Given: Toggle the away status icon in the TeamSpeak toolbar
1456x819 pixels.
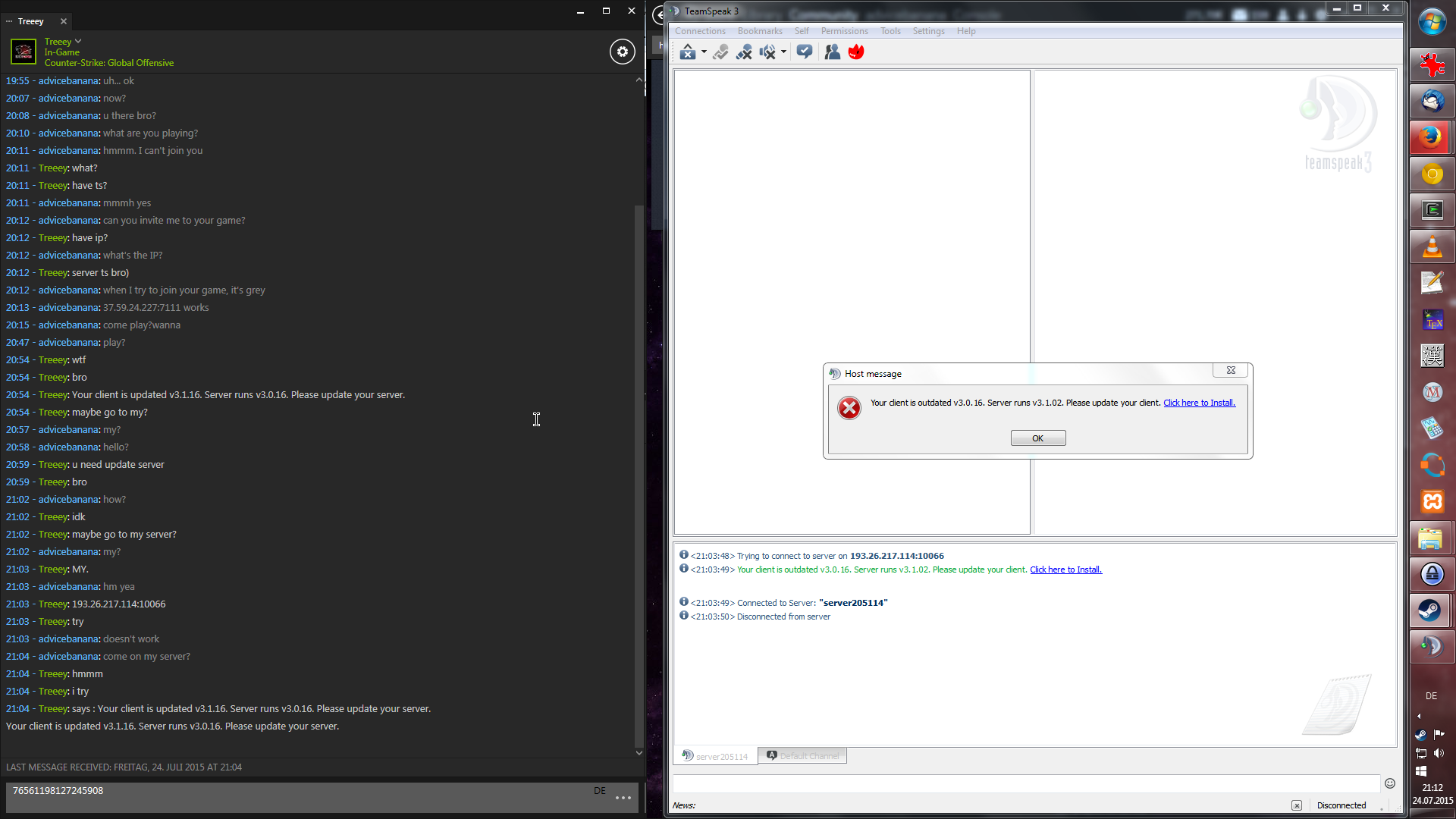Looking at the screenshot, I should (x=687, y=52).
